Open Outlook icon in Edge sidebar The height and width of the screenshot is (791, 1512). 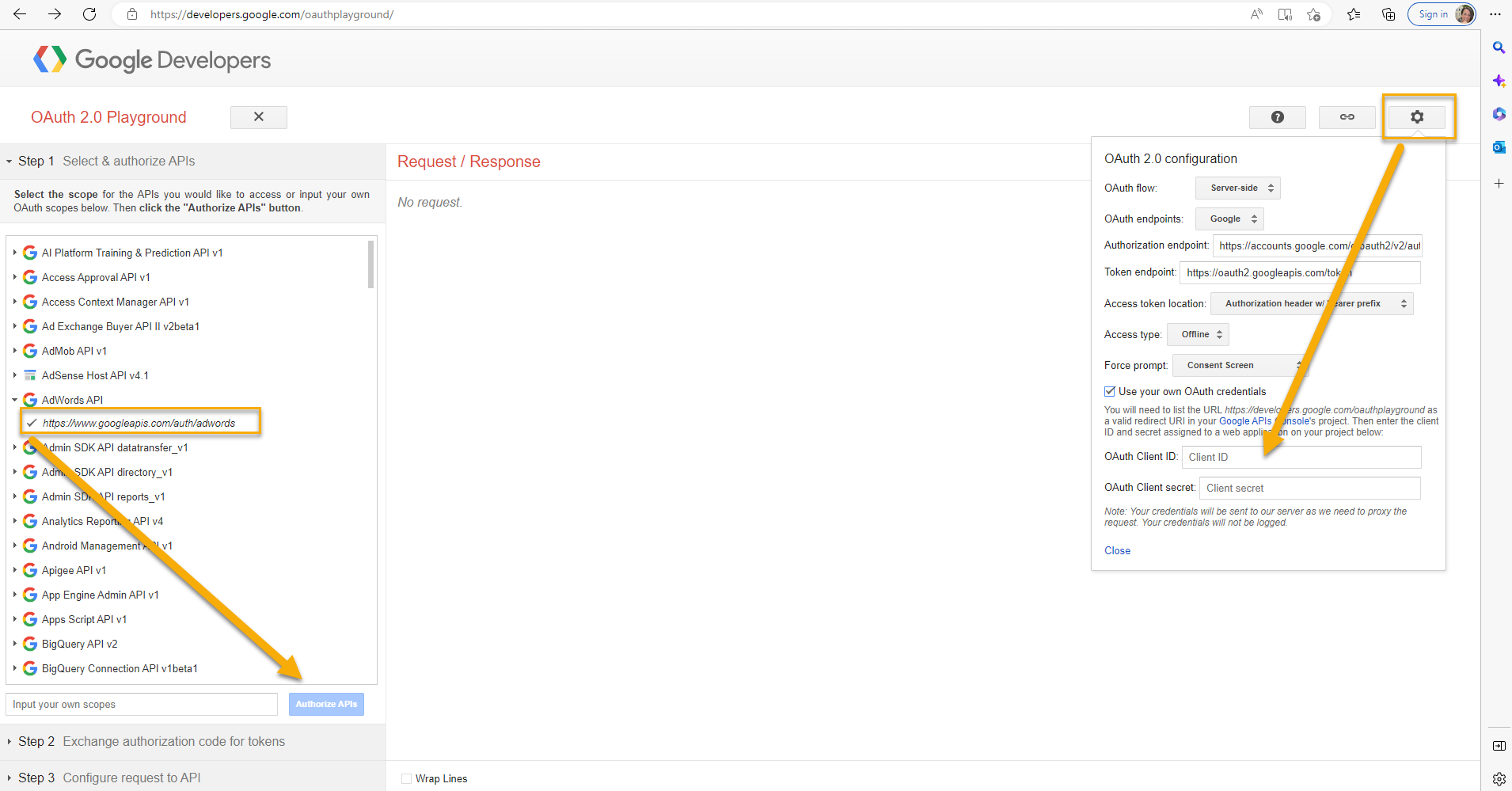1499,147
